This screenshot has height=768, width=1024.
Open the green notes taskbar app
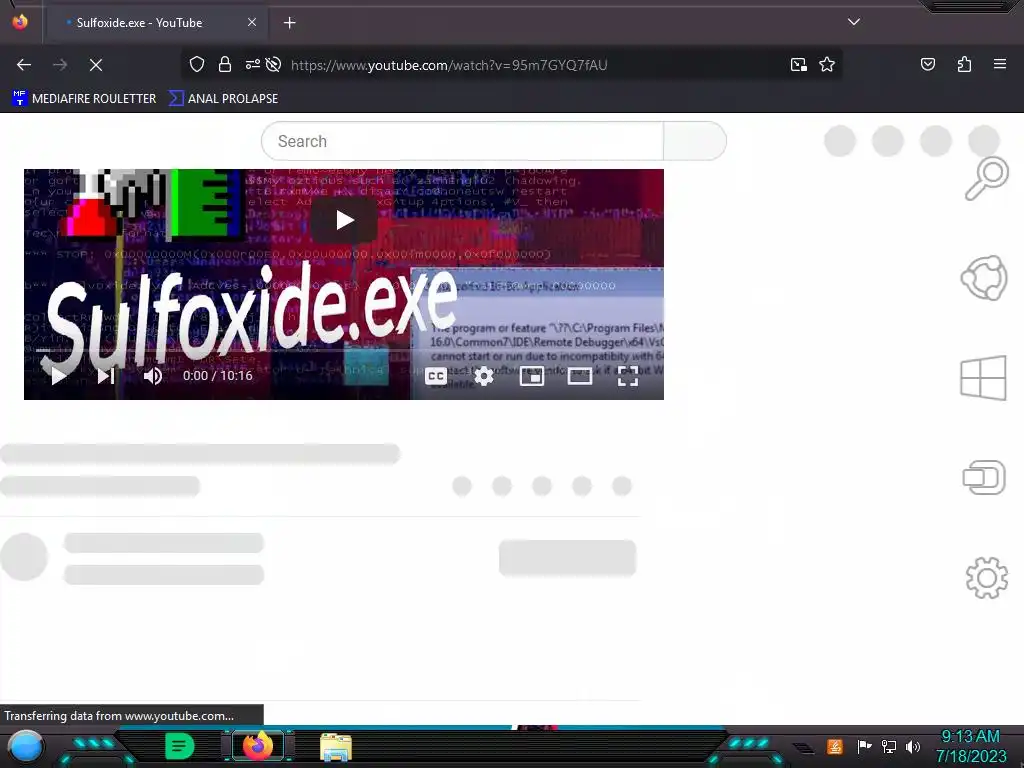point(179,746)
